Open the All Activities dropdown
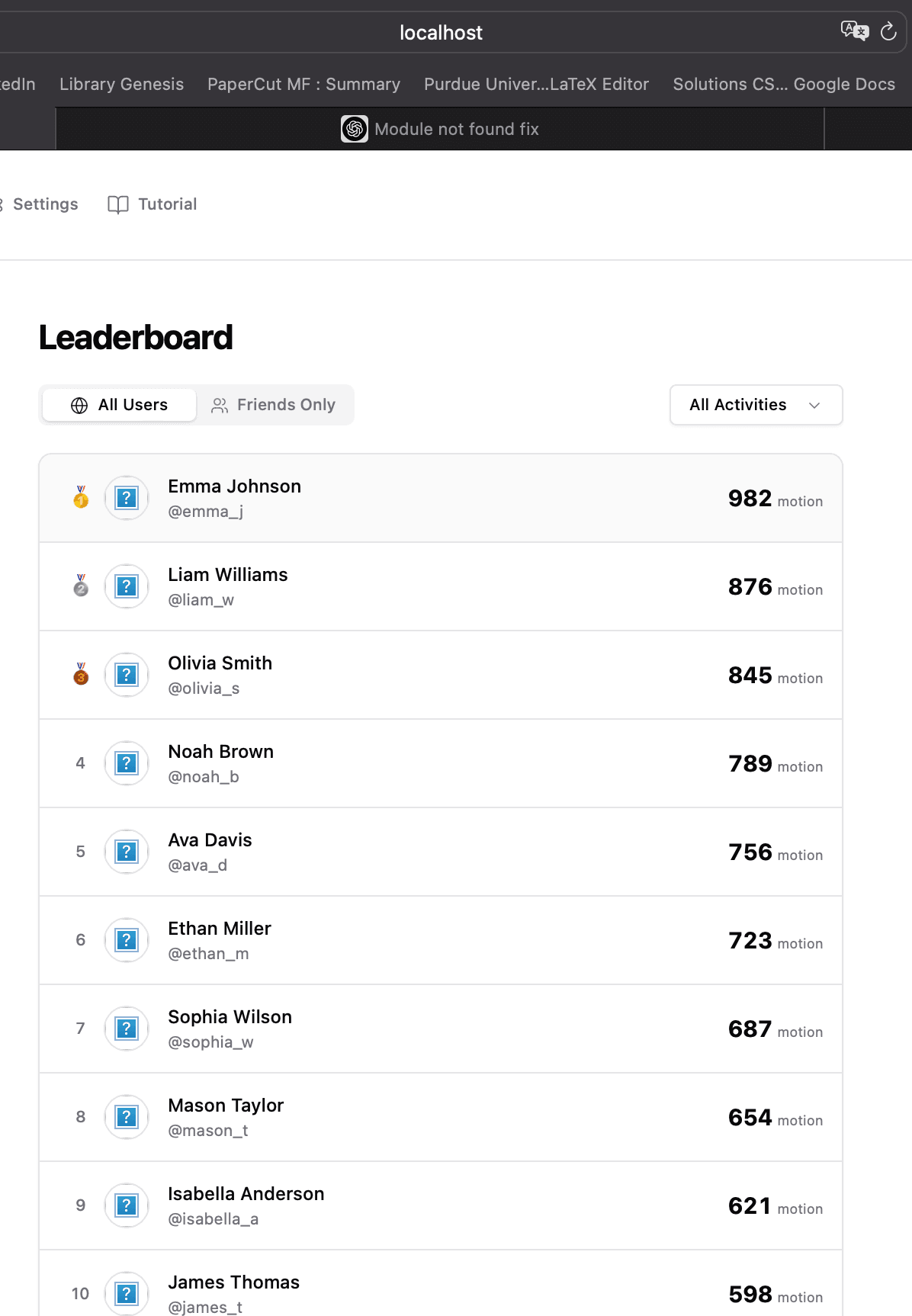The width and height of the screenshot is (912, 1316). click(755, 405)
